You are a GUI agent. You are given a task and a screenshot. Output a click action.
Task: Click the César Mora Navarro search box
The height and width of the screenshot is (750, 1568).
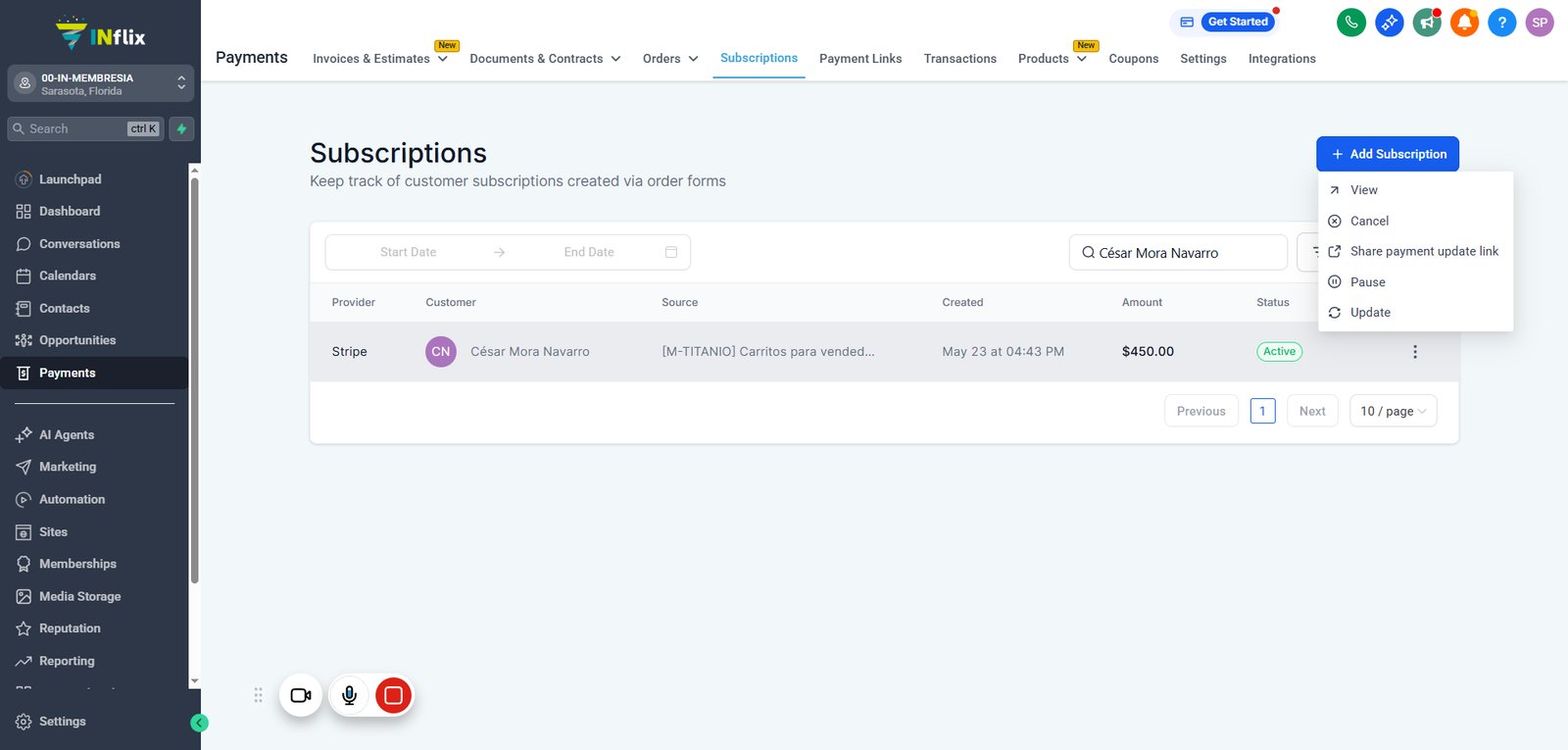(x=1178, y=252)
